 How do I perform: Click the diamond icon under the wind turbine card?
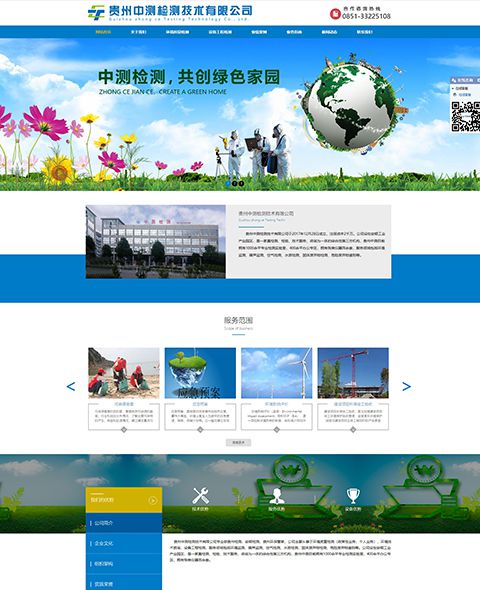[x=276, y=430]
